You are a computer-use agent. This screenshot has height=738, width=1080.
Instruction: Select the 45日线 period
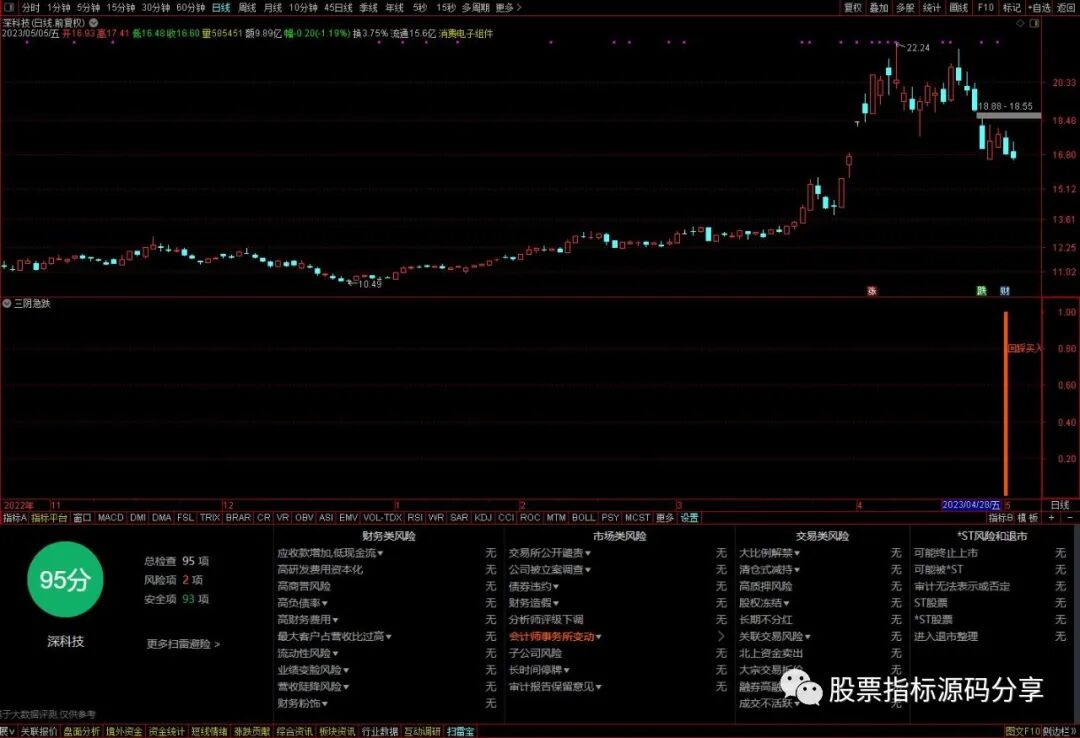tap(338, 8)
